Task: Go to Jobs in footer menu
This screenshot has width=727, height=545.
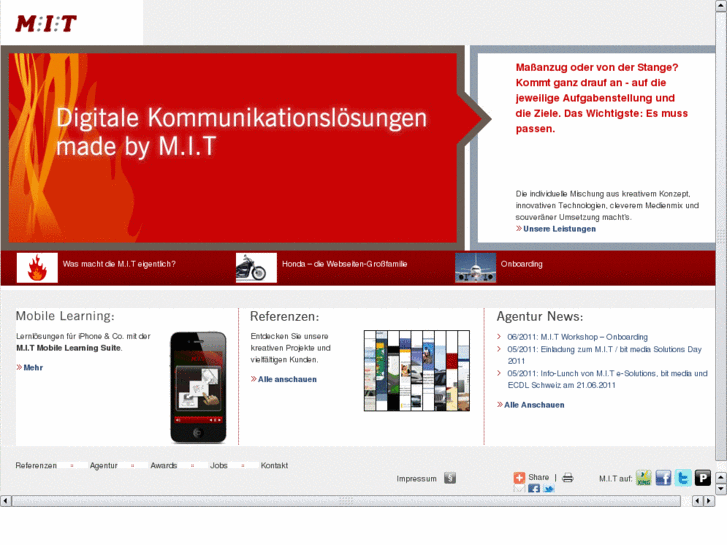Action: point(218,465)
